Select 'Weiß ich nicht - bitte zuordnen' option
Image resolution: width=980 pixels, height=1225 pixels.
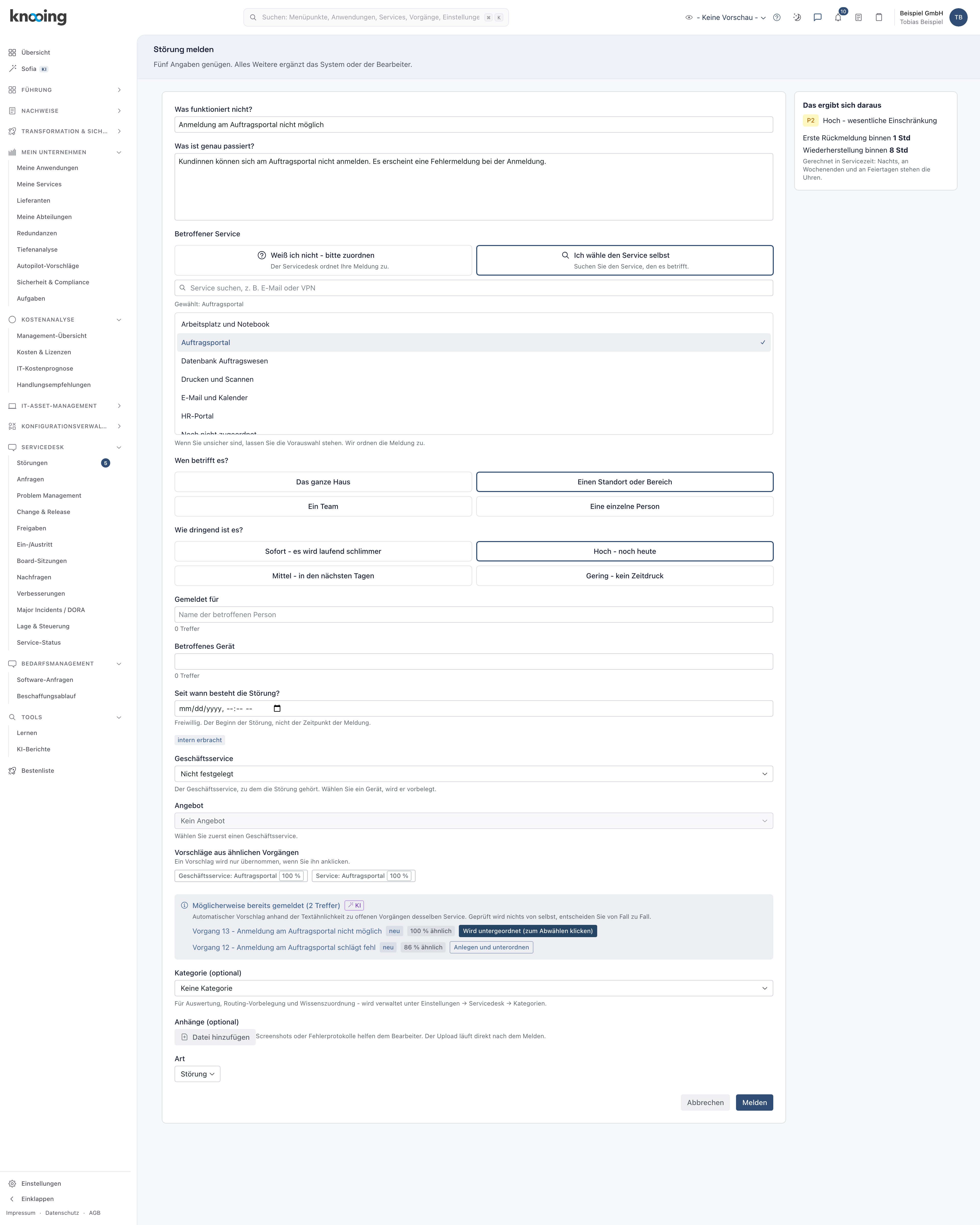tap(323, 260)
